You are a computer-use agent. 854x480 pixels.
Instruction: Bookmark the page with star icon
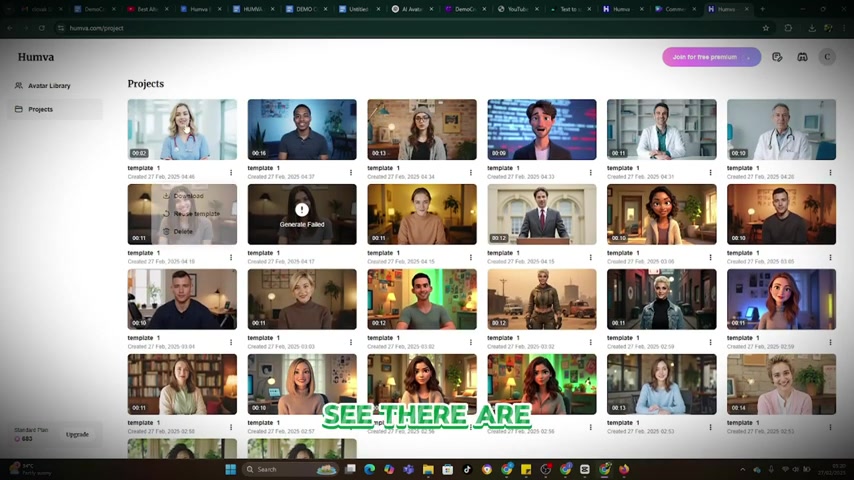(766, 28)
